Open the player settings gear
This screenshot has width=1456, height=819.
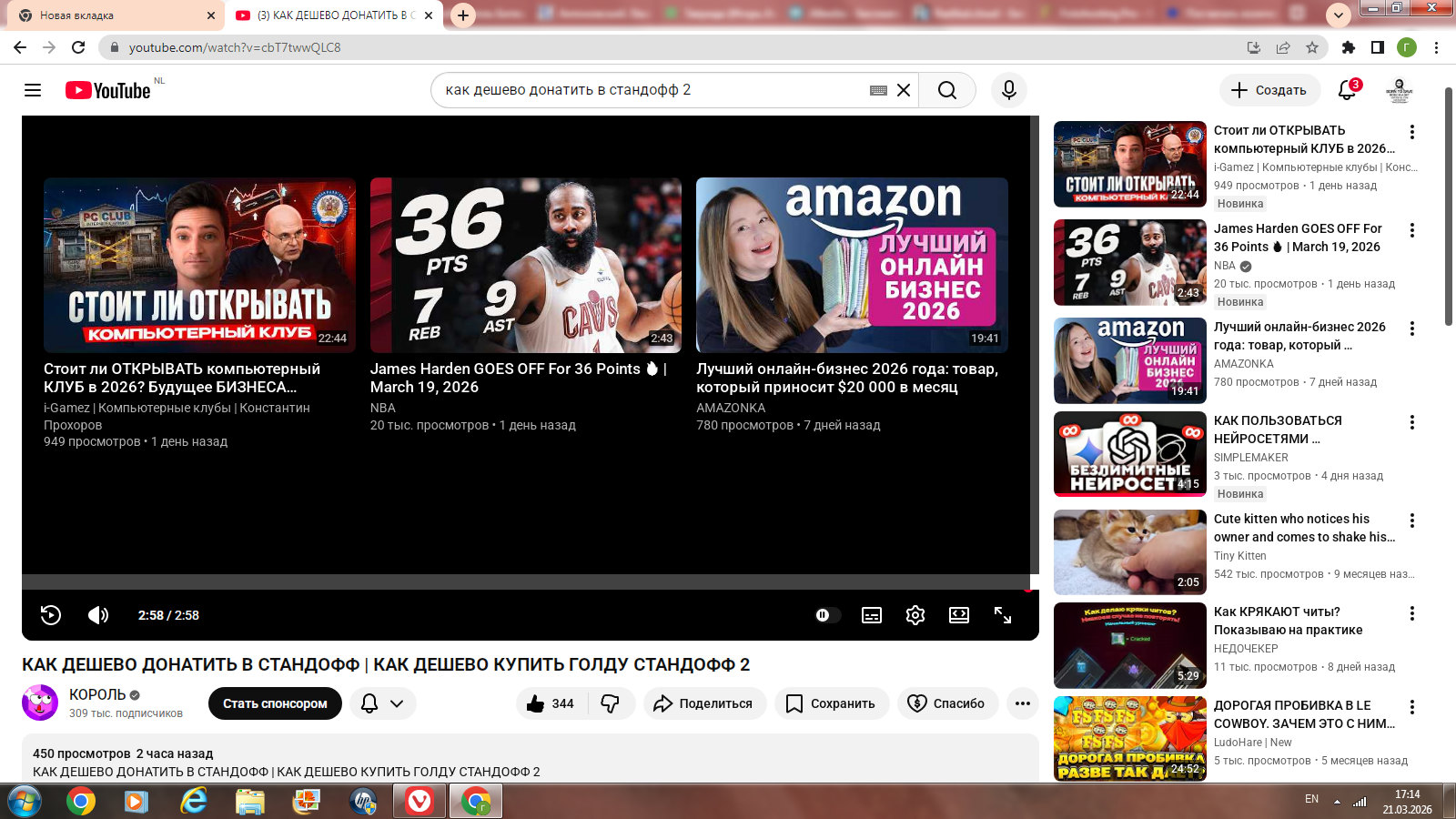coord(915,615)
